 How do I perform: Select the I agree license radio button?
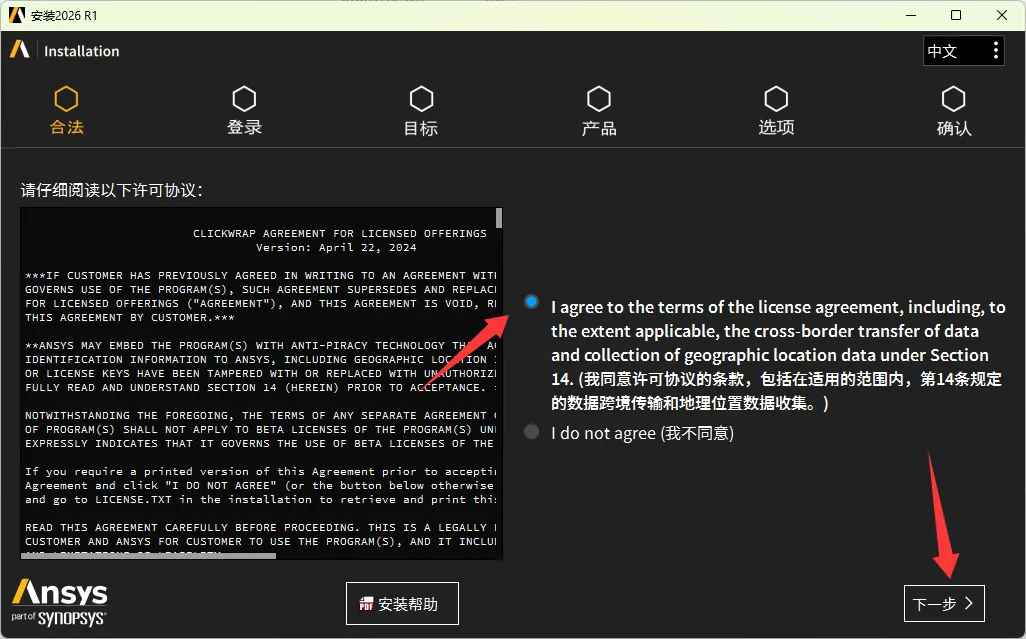click(x=531, y=302)
